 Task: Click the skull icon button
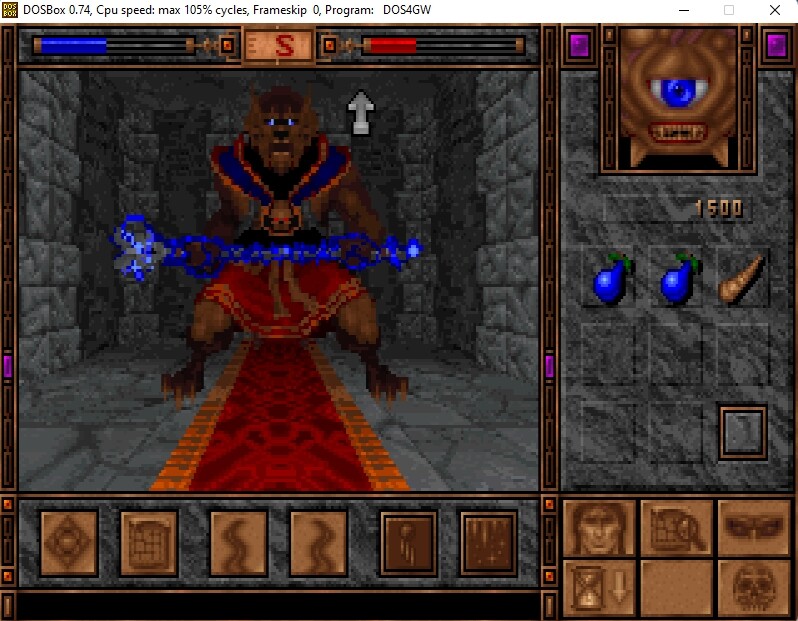click(755, 588)
